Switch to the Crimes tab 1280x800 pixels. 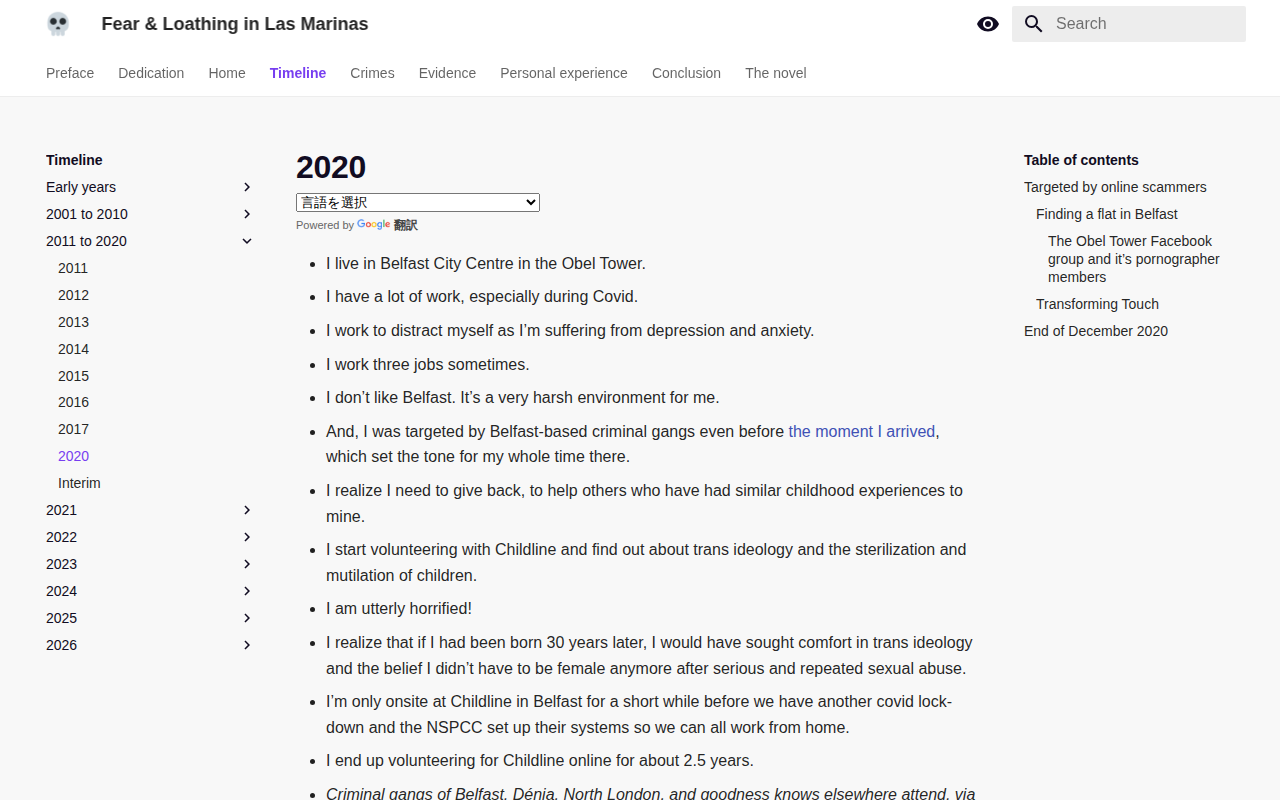(372, 73)
